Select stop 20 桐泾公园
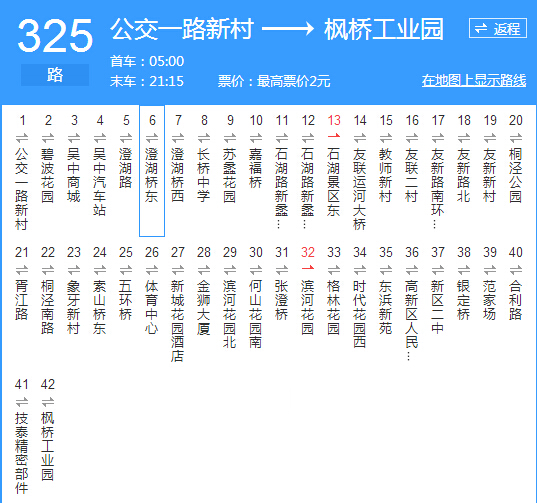Image resolution: width=537 pixels, height=503 pixels. 516,175
